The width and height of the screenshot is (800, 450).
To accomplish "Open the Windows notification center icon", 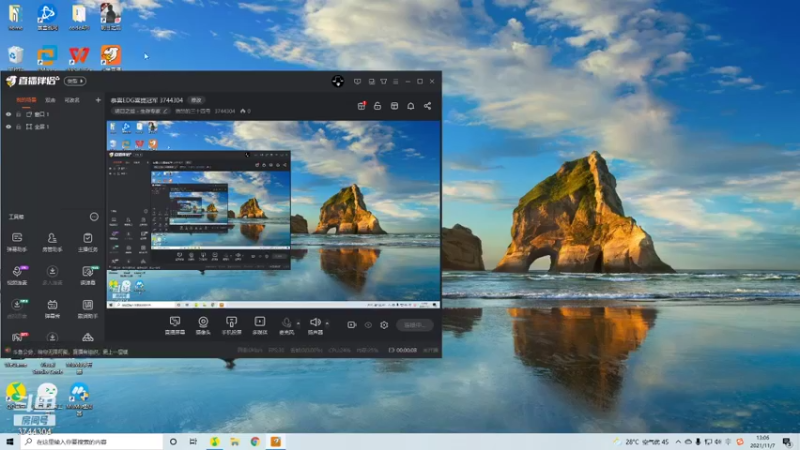I will click(787, 442).
